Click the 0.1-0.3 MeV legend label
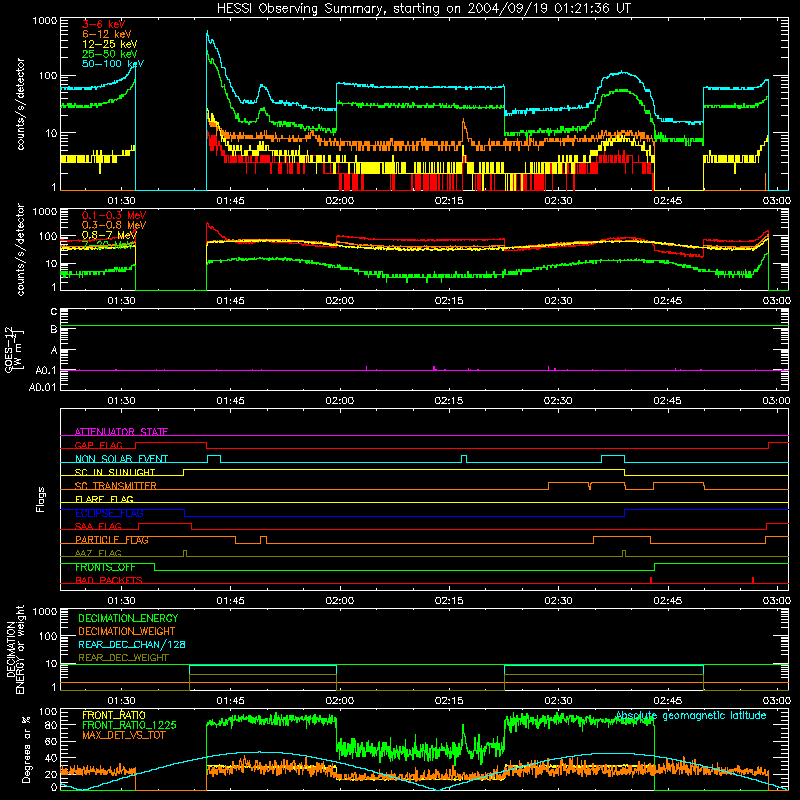Image resolution: width=800 pixels, height=800 pixels. tap(114, 215)
